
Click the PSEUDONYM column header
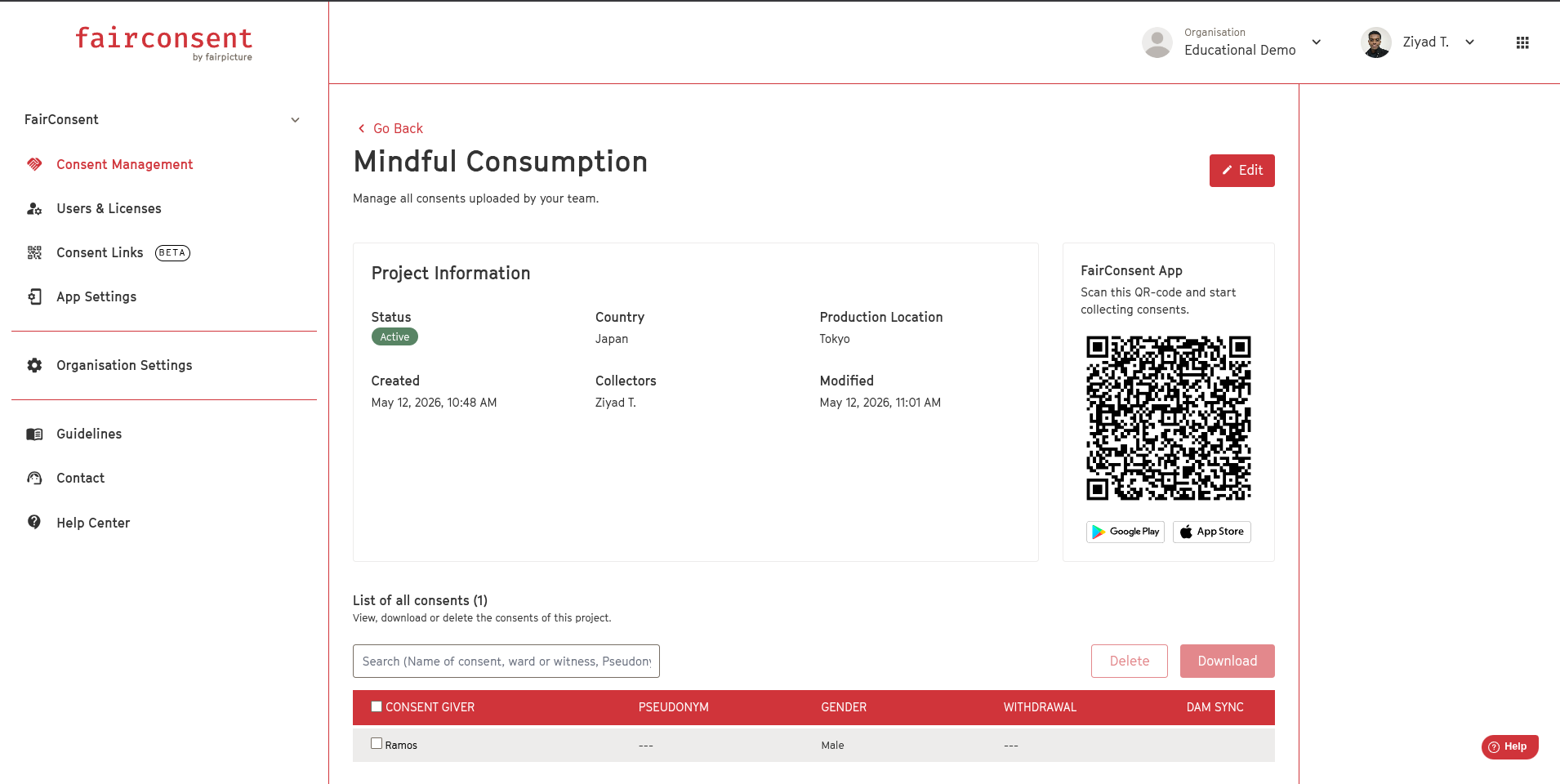[x=674, y=707]
